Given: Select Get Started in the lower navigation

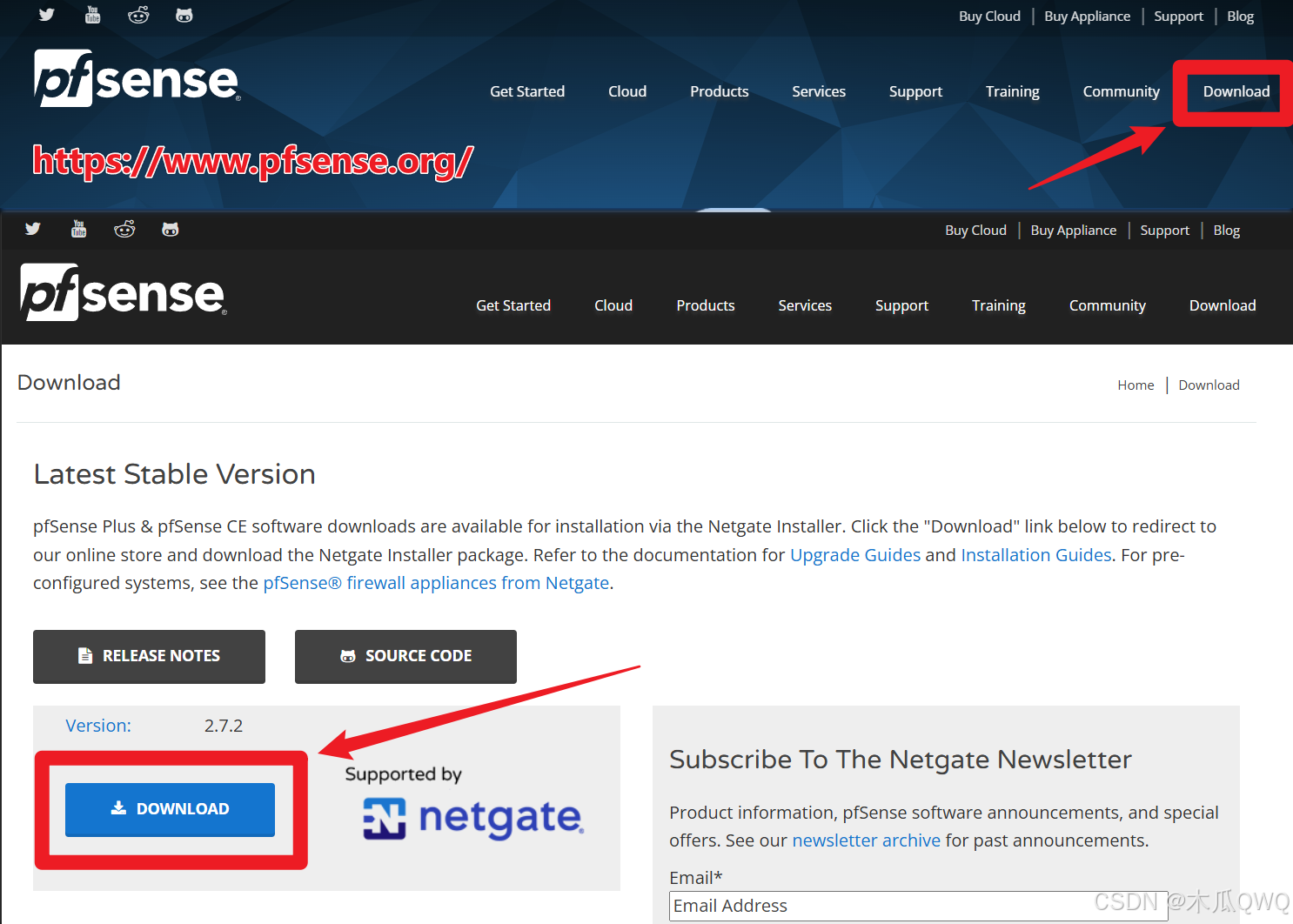Looking at the screenshot, I should (513, 305).
